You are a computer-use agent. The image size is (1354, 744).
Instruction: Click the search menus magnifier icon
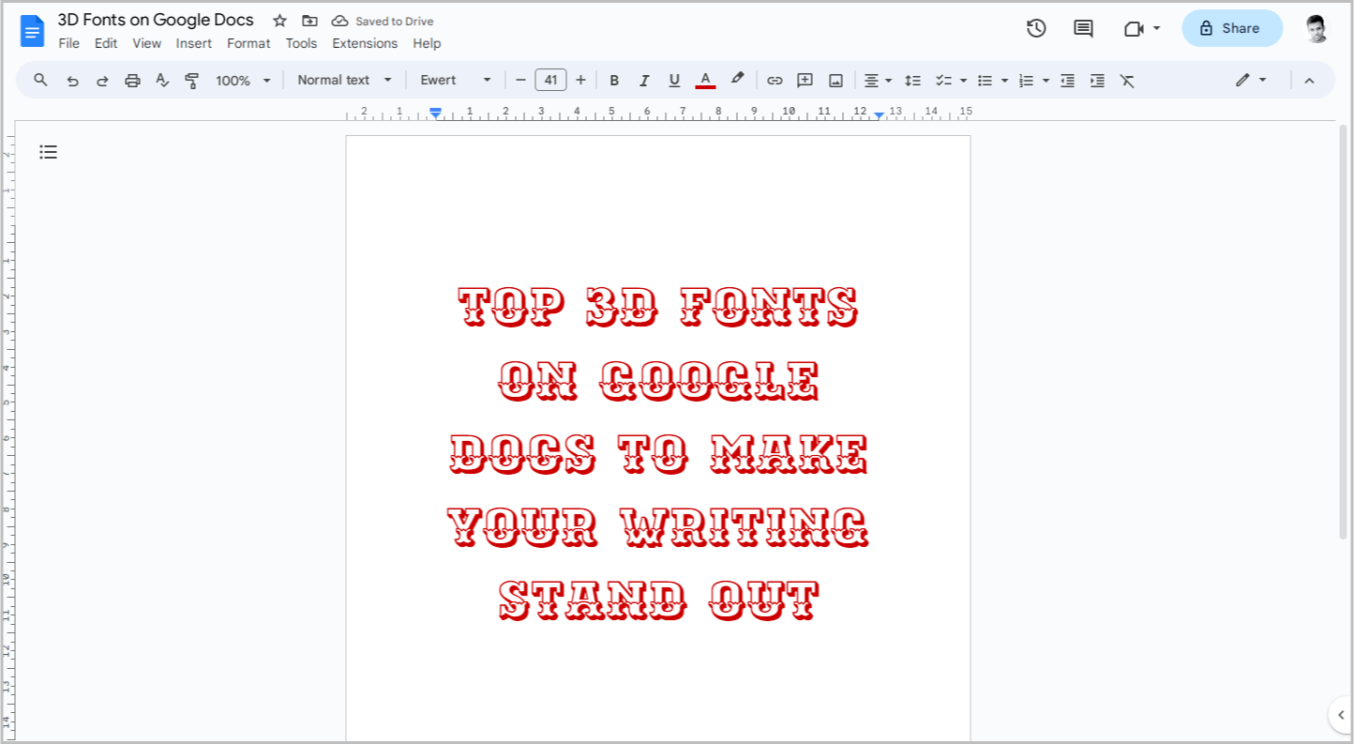(41, 80)
